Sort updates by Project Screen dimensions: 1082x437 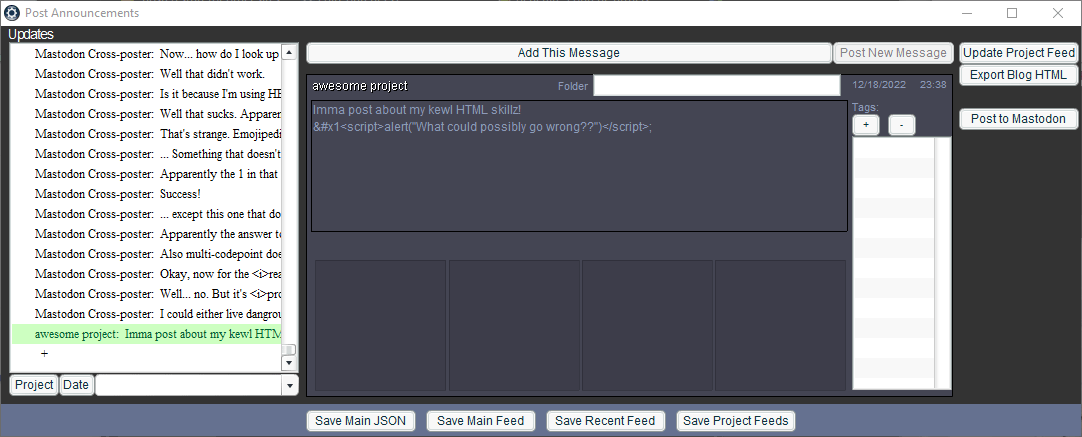(34, 385)
